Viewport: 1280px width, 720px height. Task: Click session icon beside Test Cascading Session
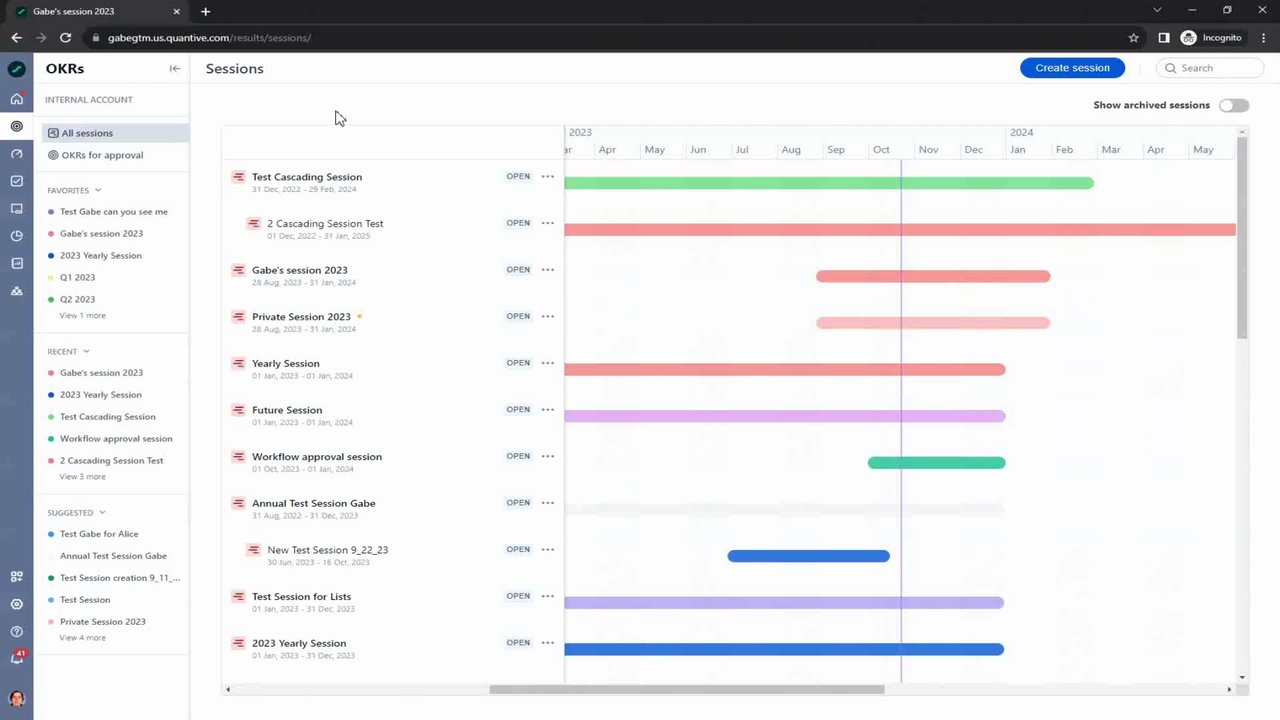pyautogui.click(x=238, y=177)
